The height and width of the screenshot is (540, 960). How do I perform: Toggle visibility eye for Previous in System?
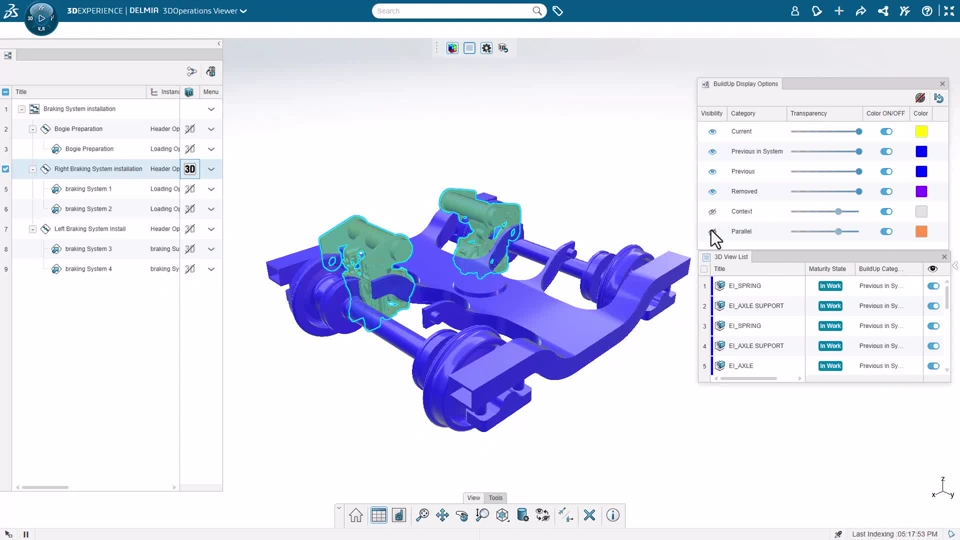point(712,152)
